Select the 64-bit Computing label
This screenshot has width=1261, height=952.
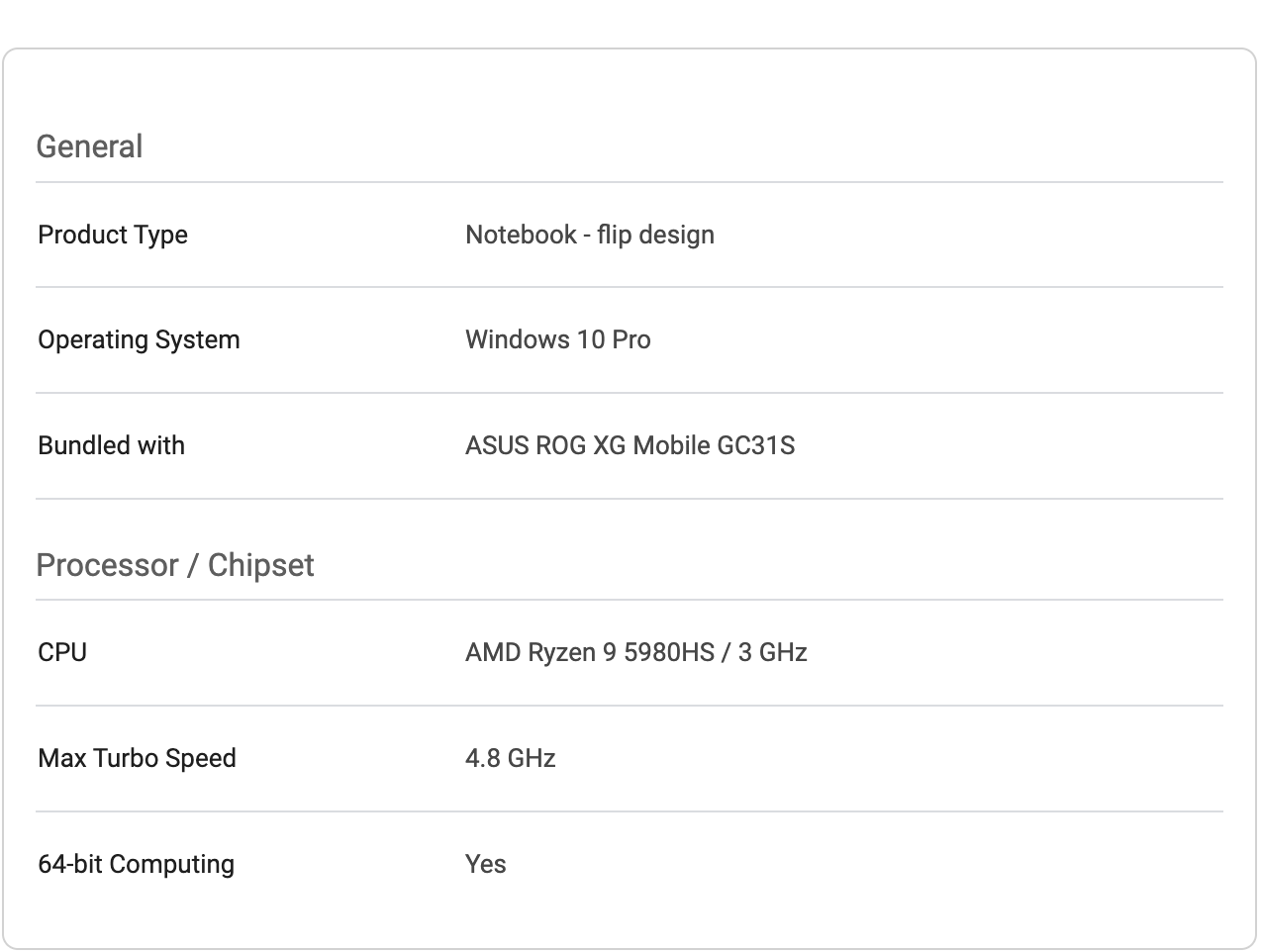tap(136, 864)
